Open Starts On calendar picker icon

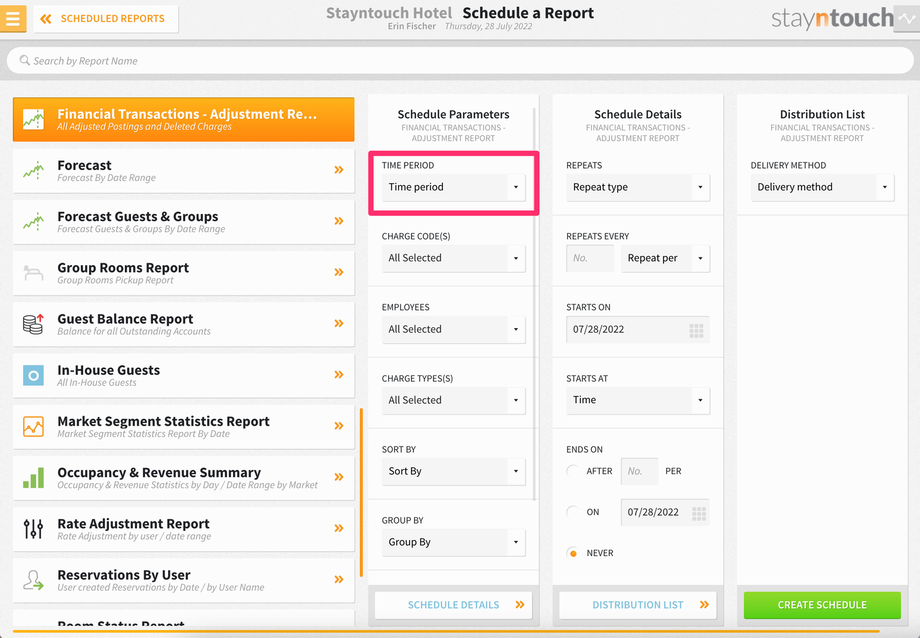click(x=696, y=330)
